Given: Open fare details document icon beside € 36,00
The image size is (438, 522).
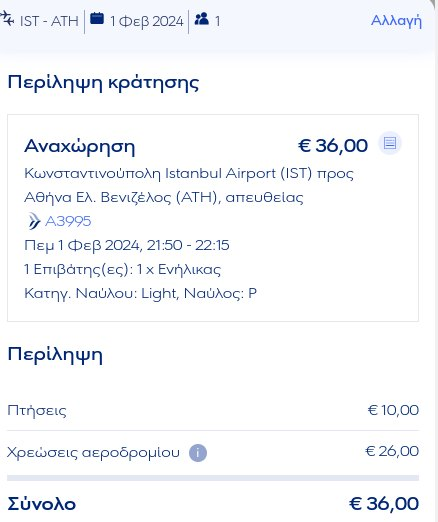Looking at the screenshot, I should 390,143.
